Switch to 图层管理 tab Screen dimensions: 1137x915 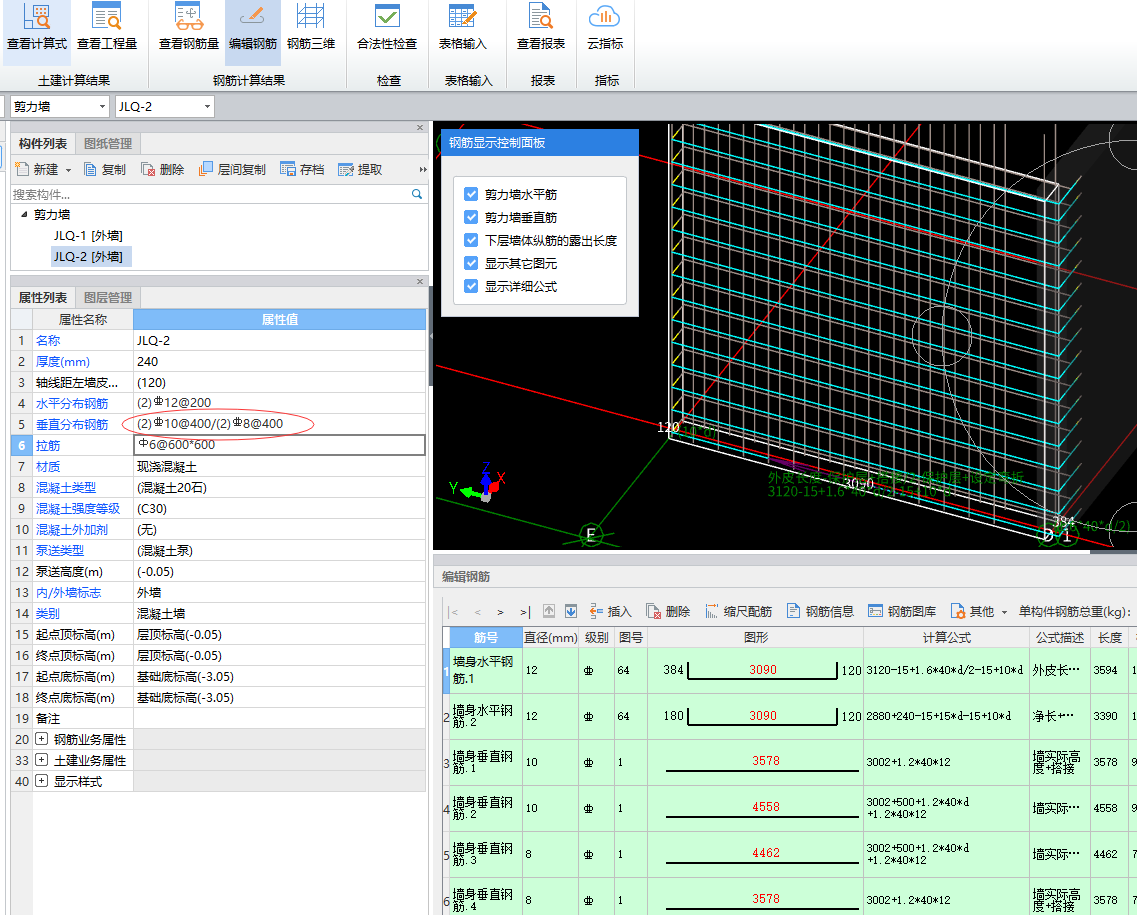(108, 297)
